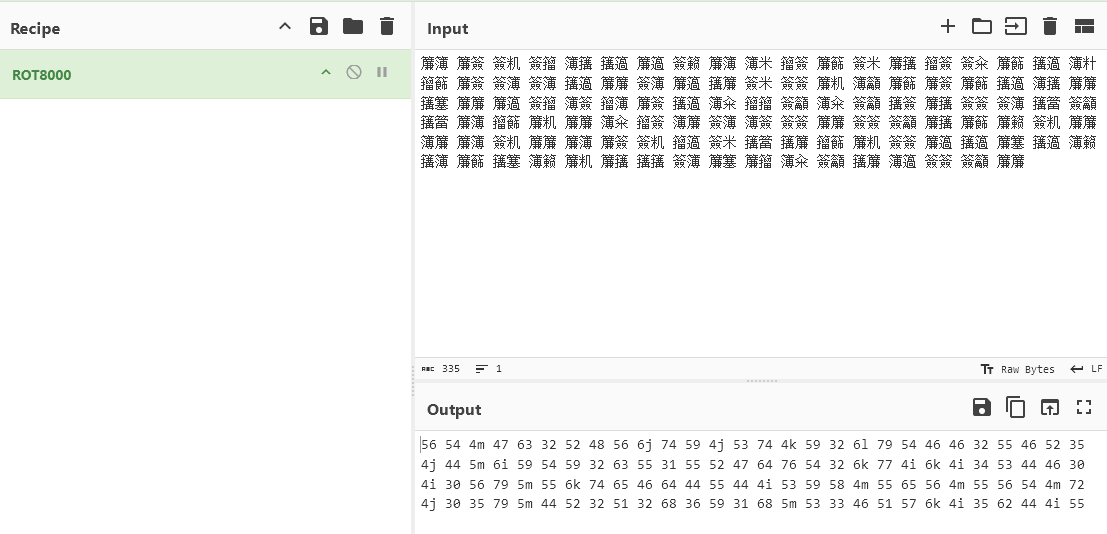Open the Raw Bytes encoding selector
Image resolution: width=1107 pixels, height=534 pixels.
tap(1017, 369)
